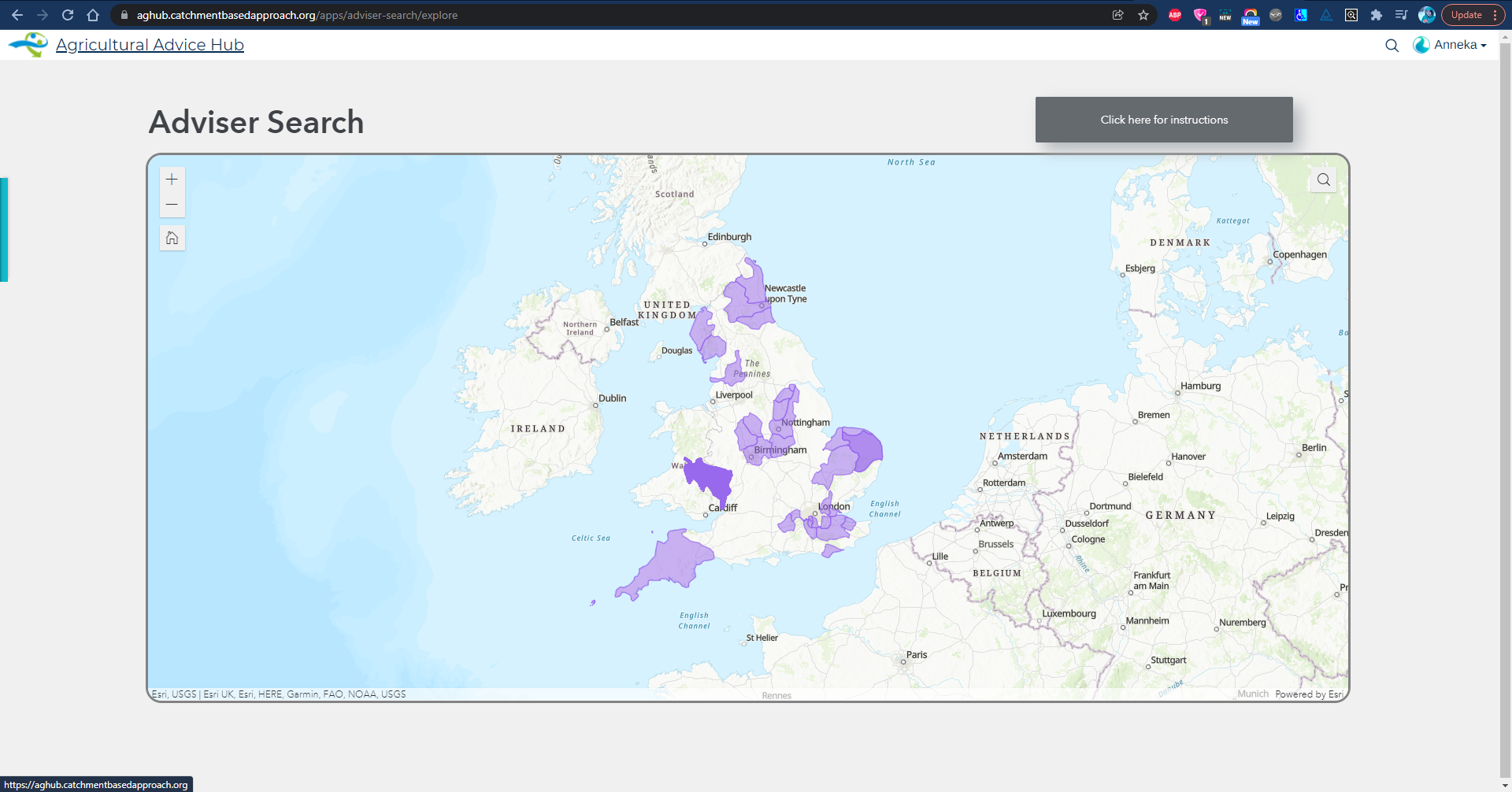1512x792 pixels.
Task: Reset map to home view
Action: (x=172, y=238)
